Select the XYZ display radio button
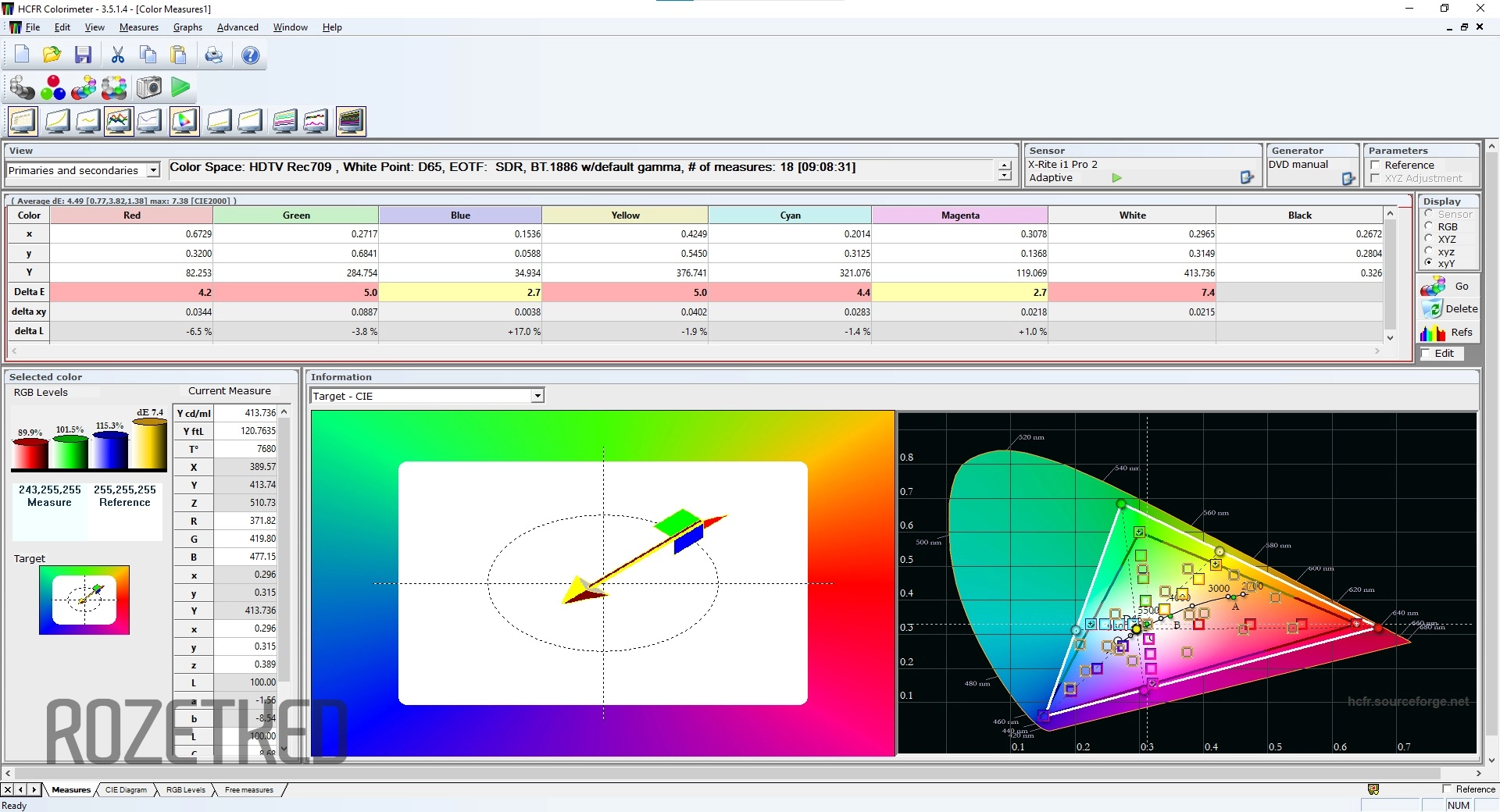This screenshot has width=1500, height=812. 1429,239
